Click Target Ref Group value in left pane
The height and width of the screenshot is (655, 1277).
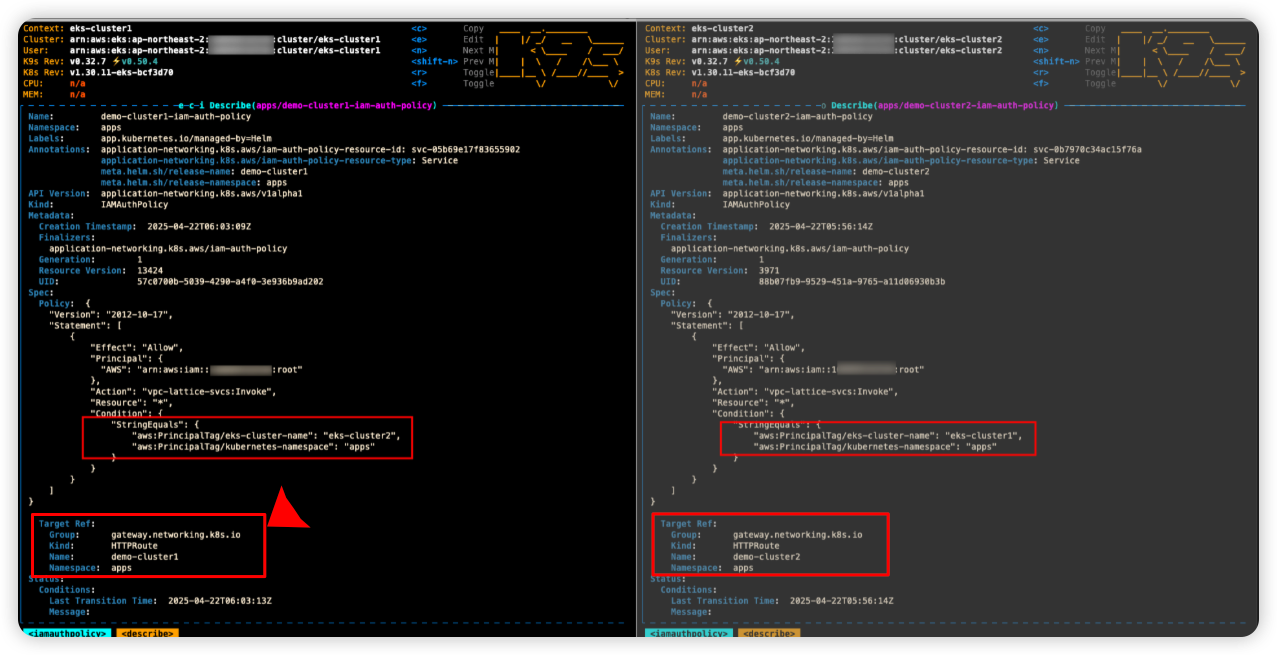(176, 534)
